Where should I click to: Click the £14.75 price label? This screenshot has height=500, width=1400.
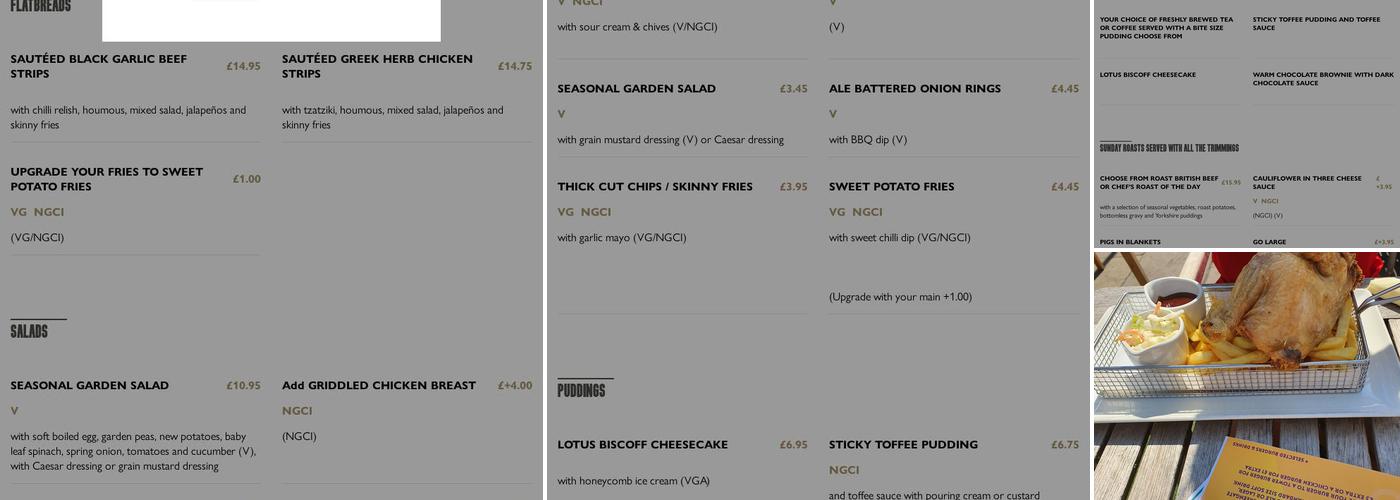(x=515, y=67)
